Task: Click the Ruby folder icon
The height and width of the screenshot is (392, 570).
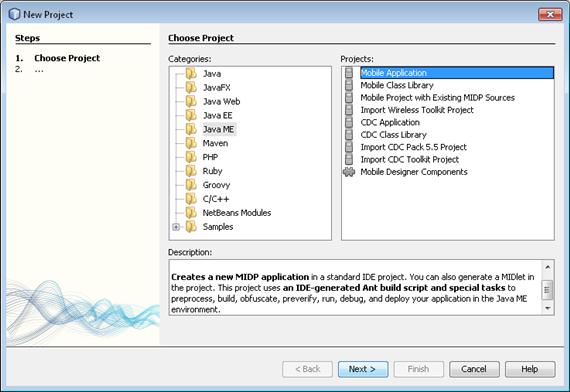Action: (191, 171)
